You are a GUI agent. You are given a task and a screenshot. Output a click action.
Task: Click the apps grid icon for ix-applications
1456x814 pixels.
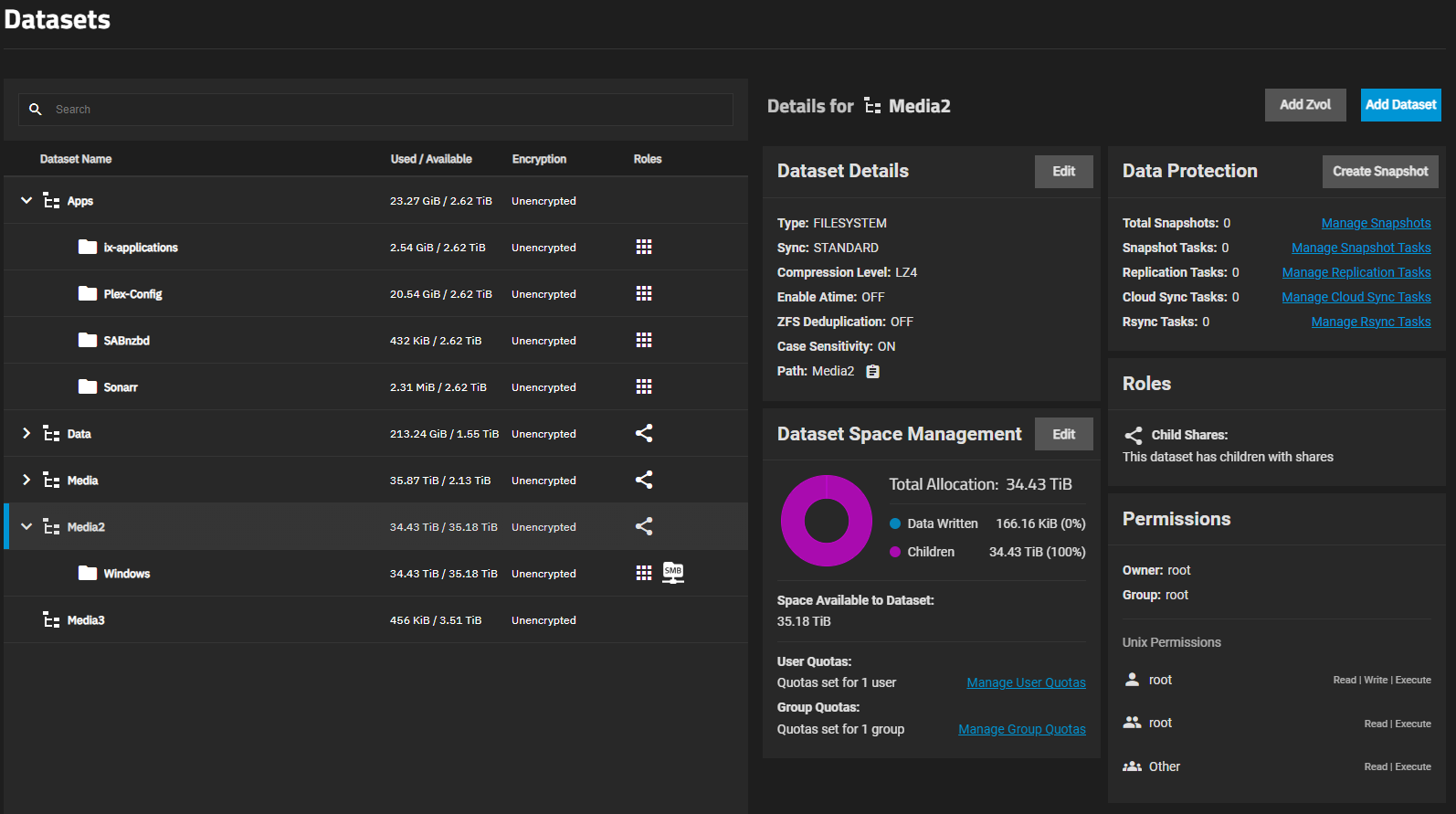point(644,247)
